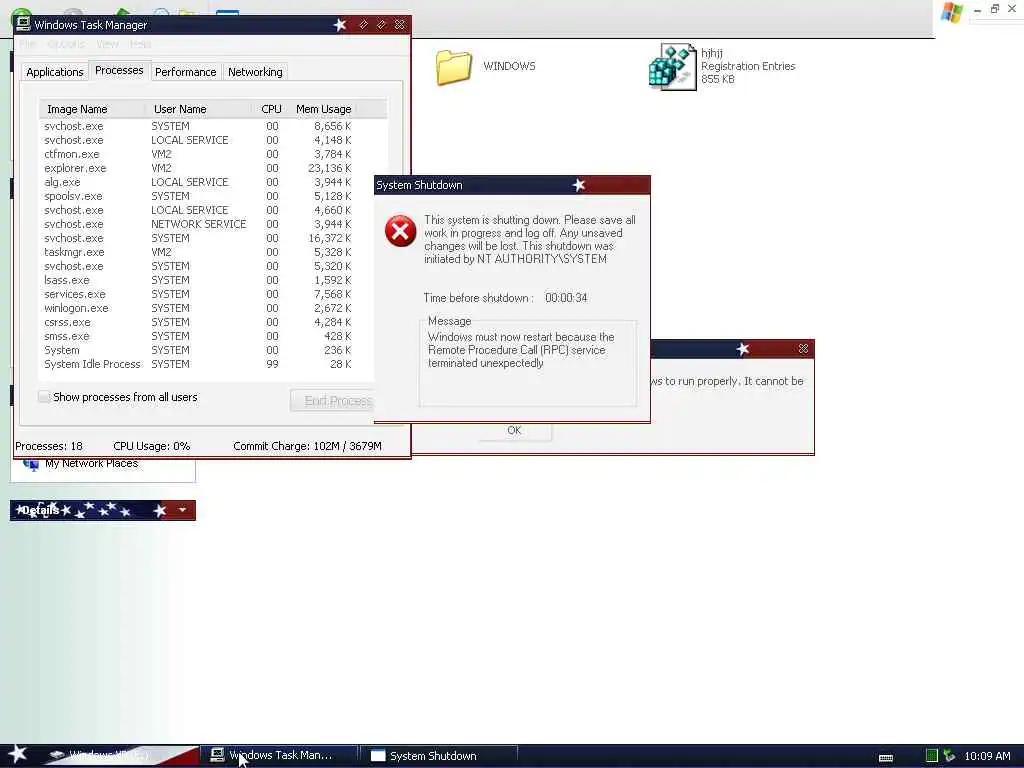Switch to the Applications tab

[55, 72]
